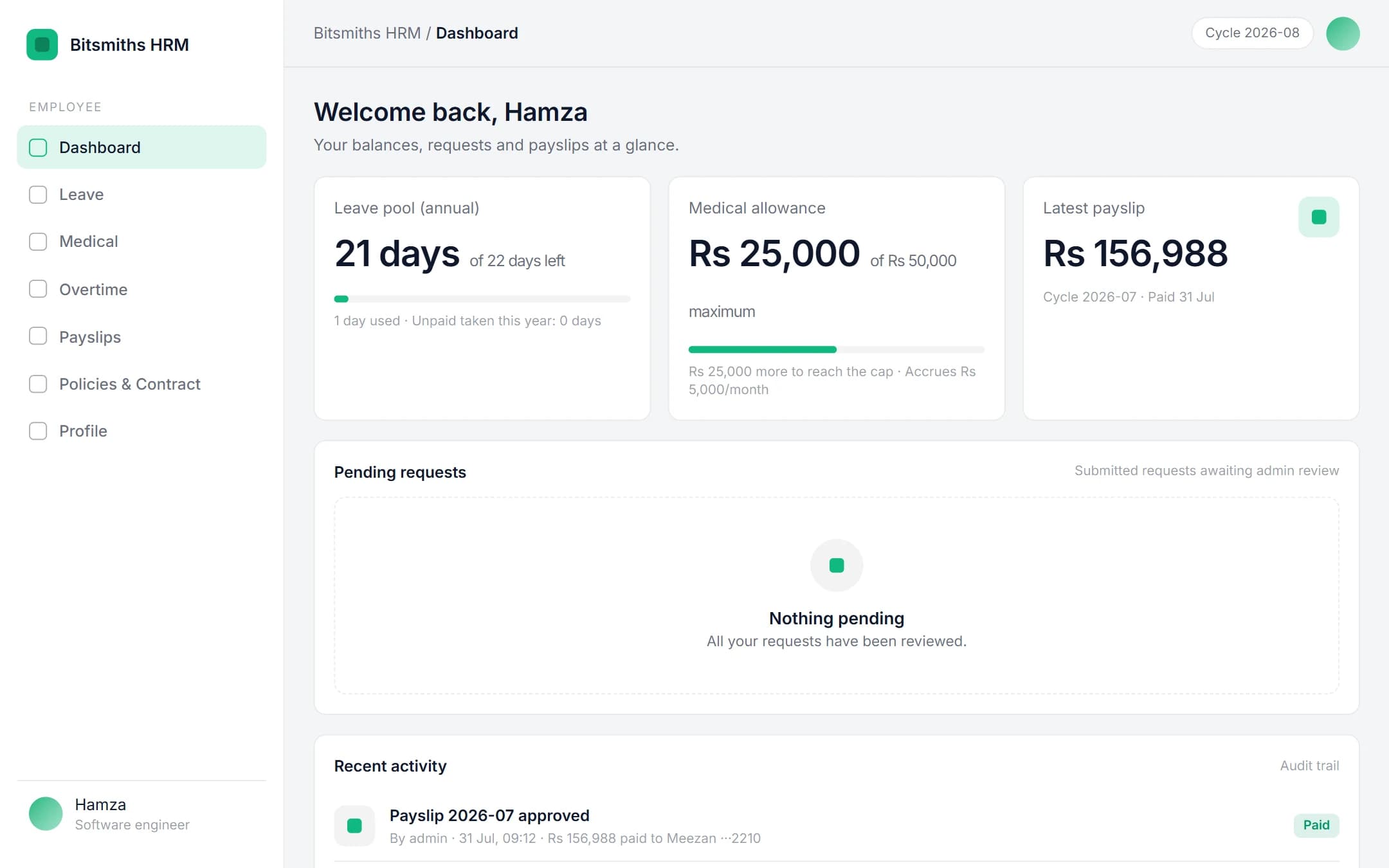Click the Nothing pending empty-state icon
Screen dimensions: 1389x868
836,565
